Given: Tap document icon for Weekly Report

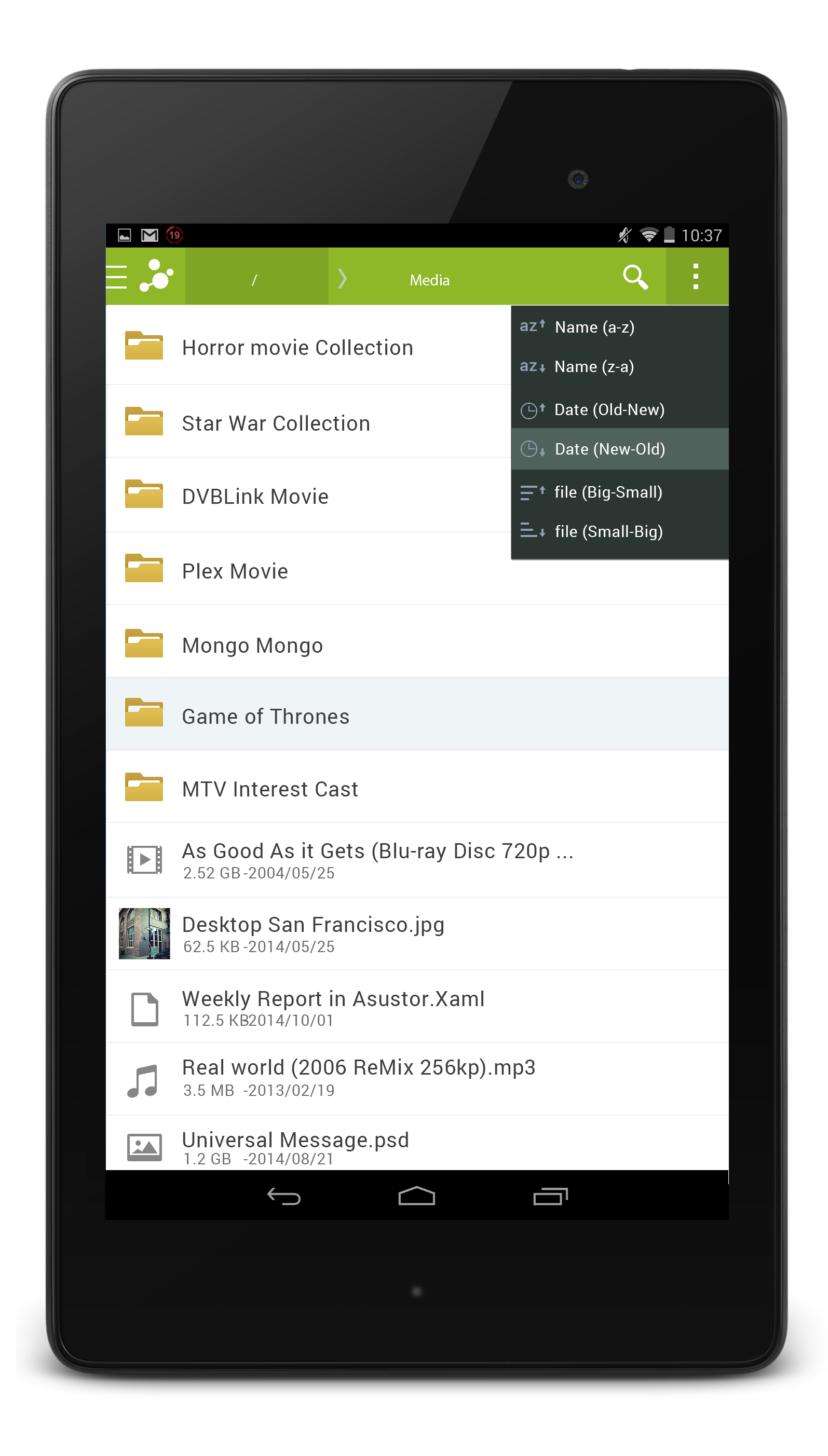Looking at the screenshot, I should (x=144, y=1009).
